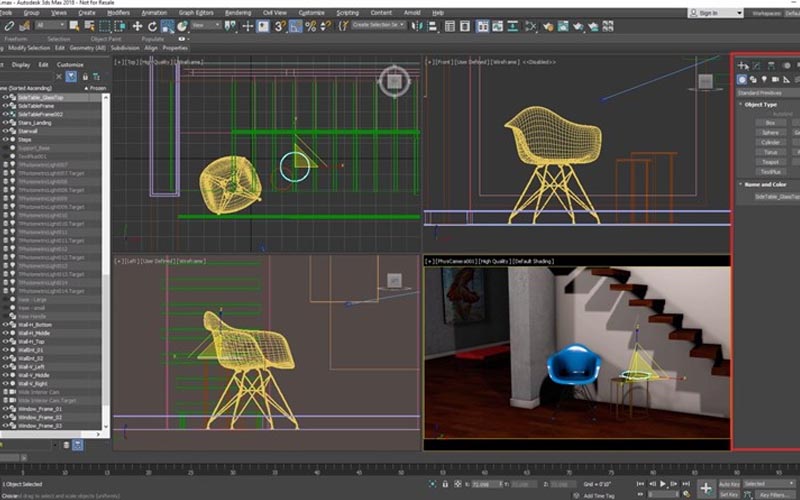Open the Customize menu in Scene Explorer
This screenshot has width=800, height=500.
pyautogui.click(x=70, y=65)
